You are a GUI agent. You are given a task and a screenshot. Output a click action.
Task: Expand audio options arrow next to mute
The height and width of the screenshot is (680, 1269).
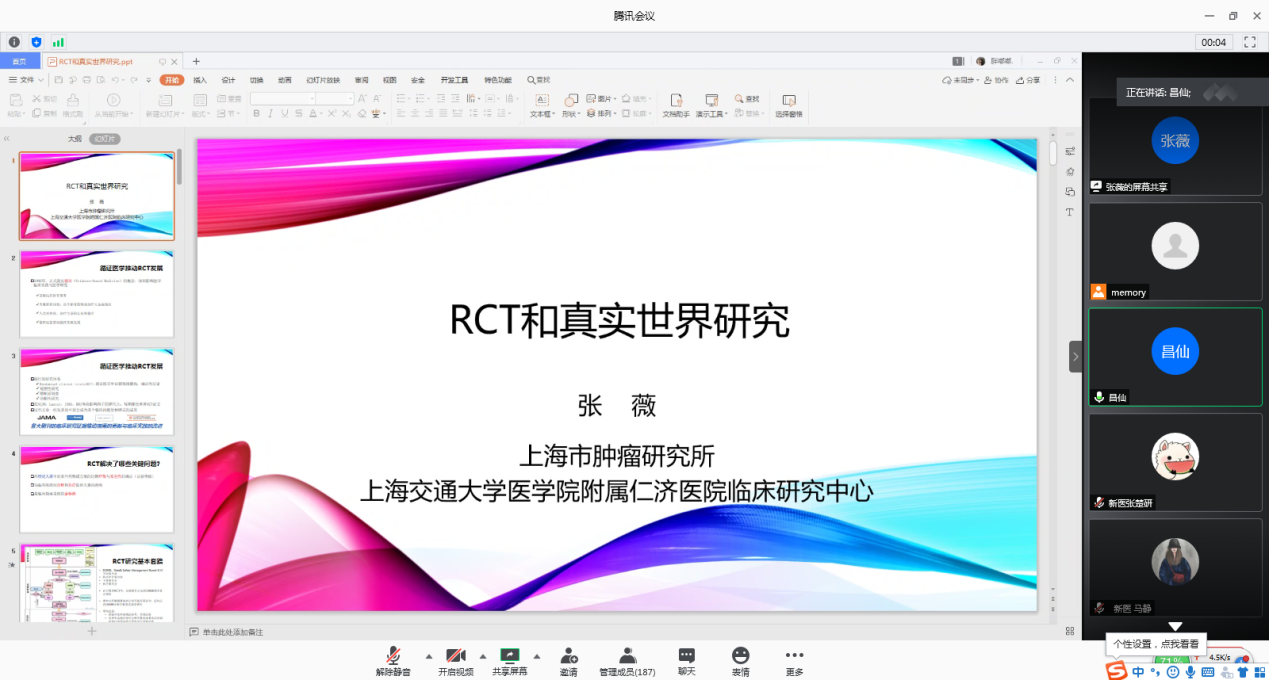pyautogui.click(x=429, y=656)
